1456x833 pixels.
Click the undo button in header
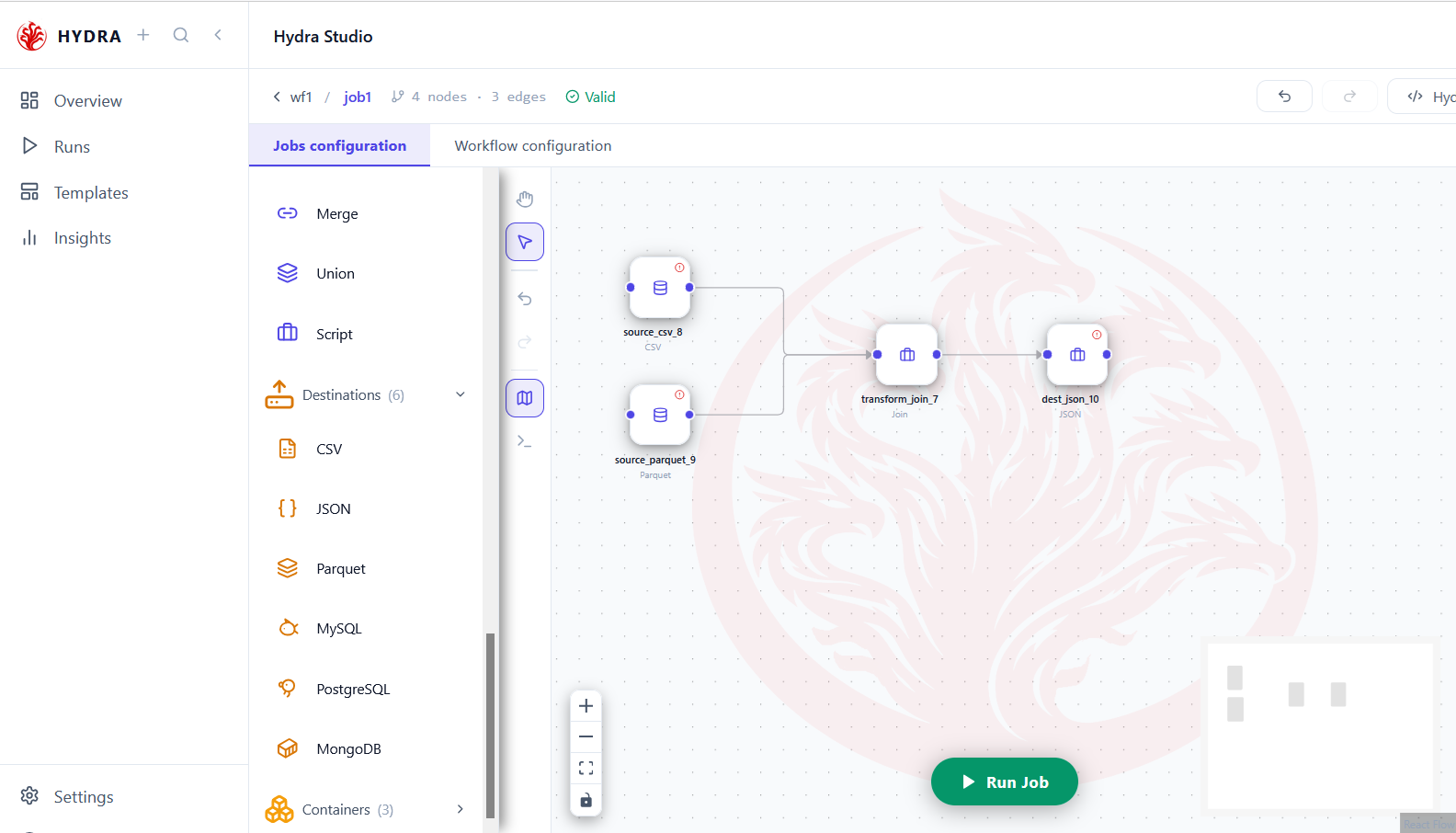coord(1284,96)
